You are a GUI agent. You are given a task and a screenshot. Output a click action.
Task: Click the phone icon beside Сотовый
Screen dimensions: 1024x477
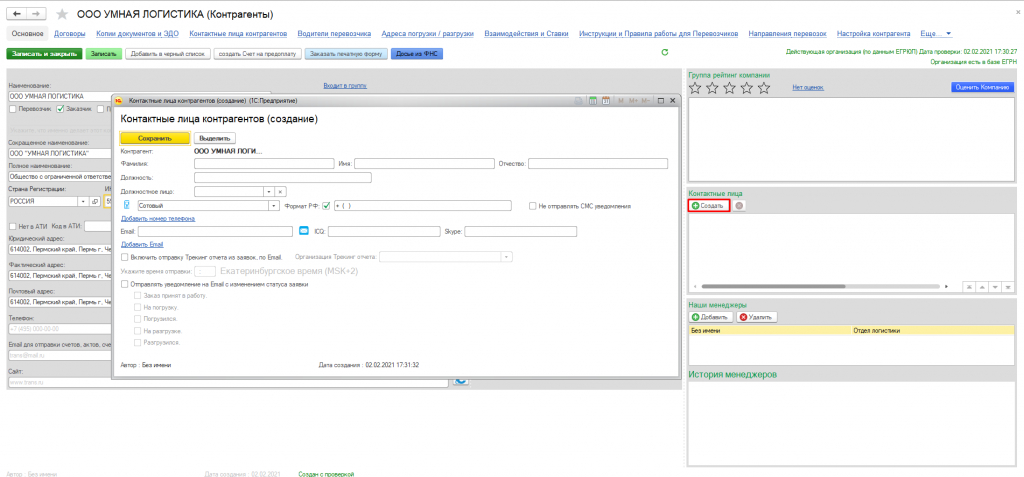127,205
